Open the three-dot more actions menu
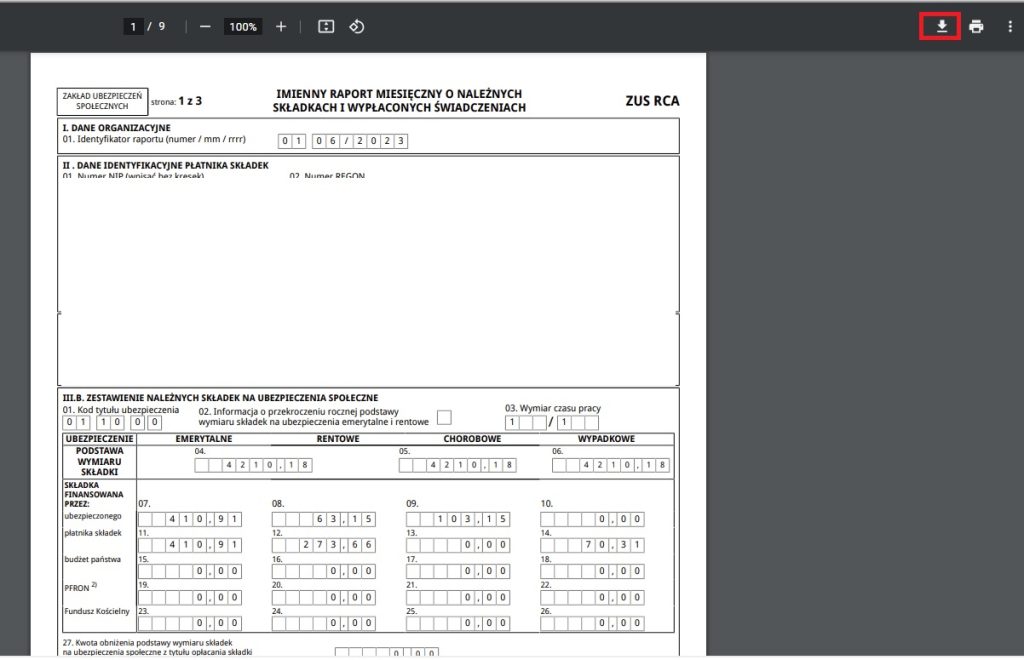Viewport: 1024px width, 660px height. pyautogui.click(x=1009, y=27)
